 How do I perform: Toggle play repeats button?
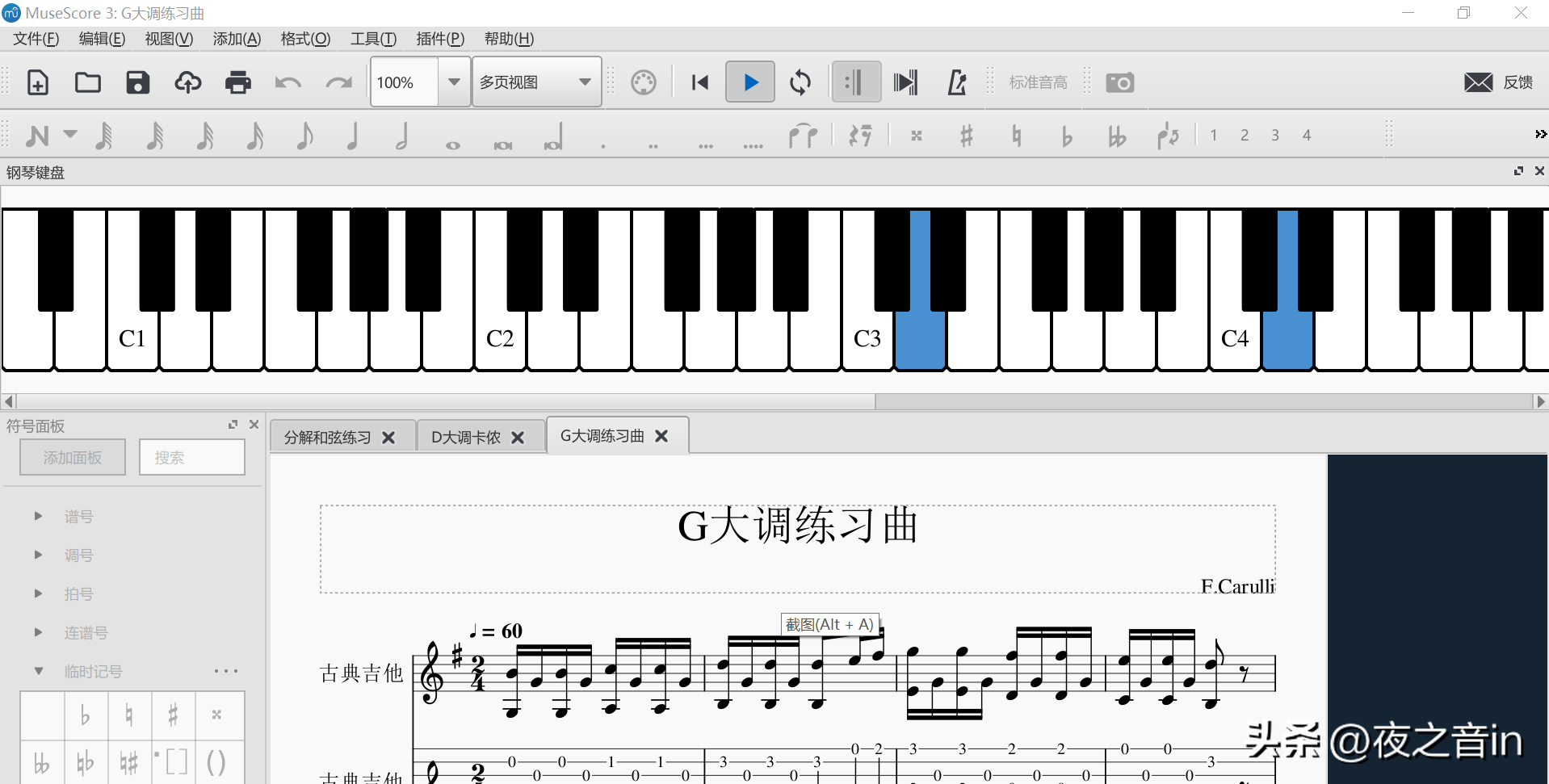click(x=856, y=82)
